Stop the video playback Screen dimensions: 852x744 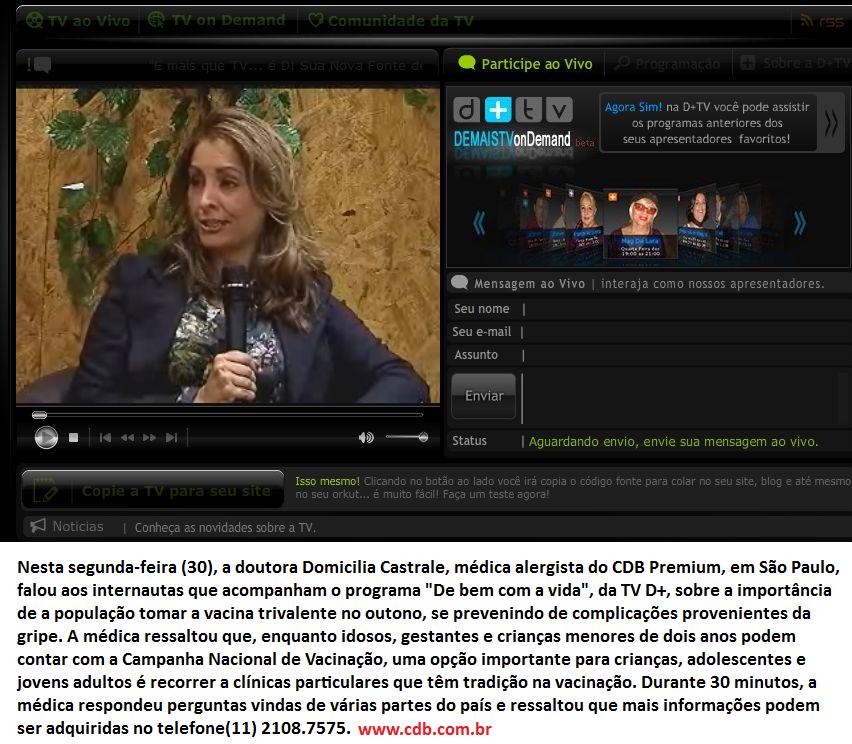point(73,437)
